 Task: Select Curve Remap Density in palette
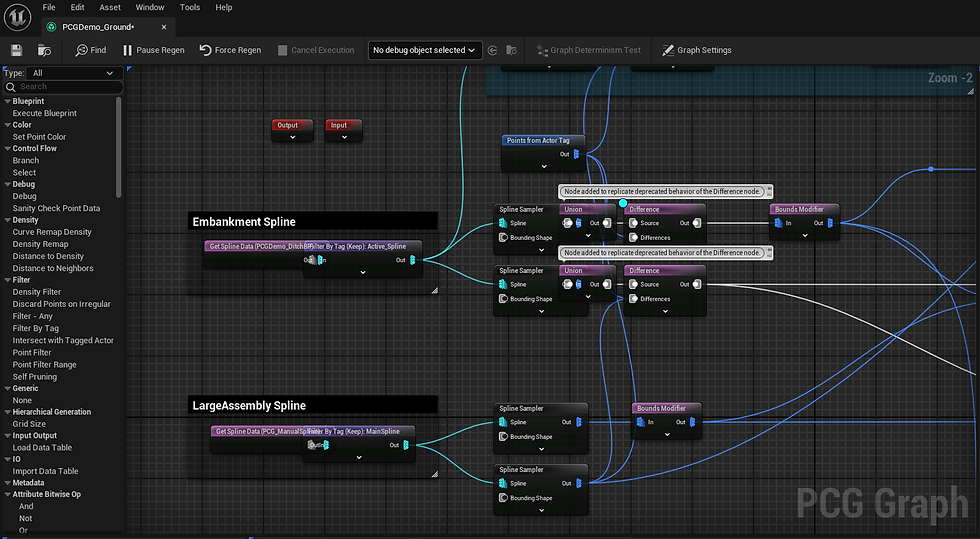tap(52, 232)
